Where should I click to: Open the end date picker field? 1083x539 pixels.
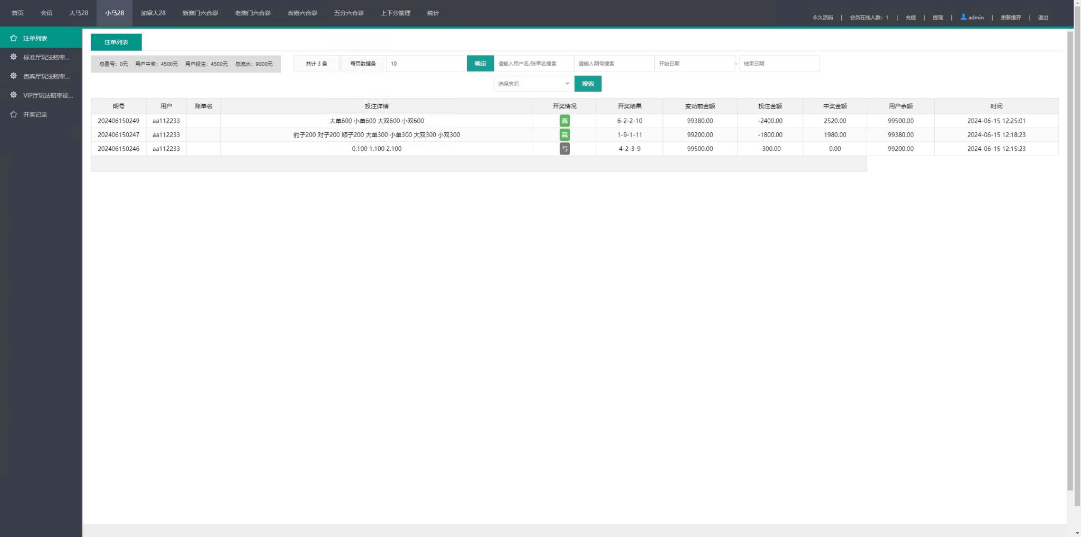tap(778, 64)
